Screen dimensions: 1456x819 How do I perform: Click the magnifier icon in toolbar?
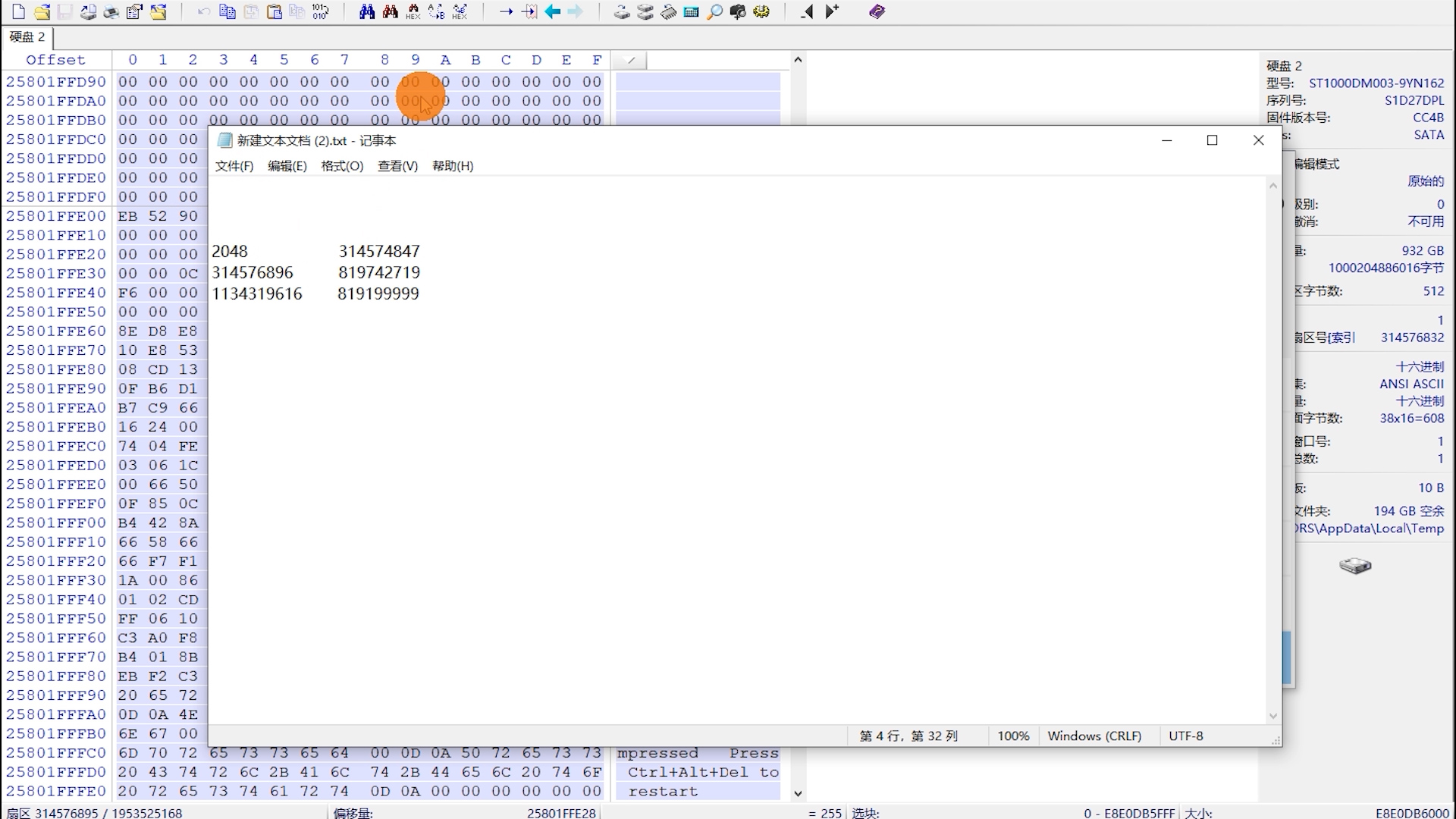pyautogui.click(x=714, y=11)
